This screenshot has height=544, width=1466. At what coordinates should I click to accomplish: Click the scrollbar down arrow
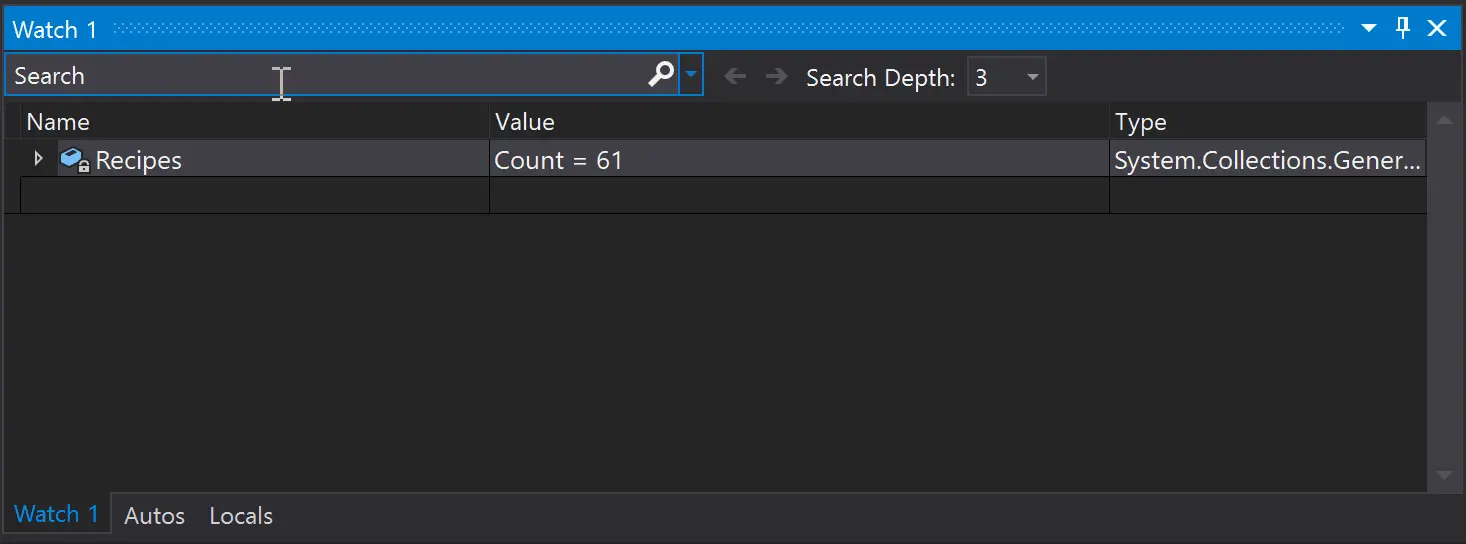(1443, 475)
